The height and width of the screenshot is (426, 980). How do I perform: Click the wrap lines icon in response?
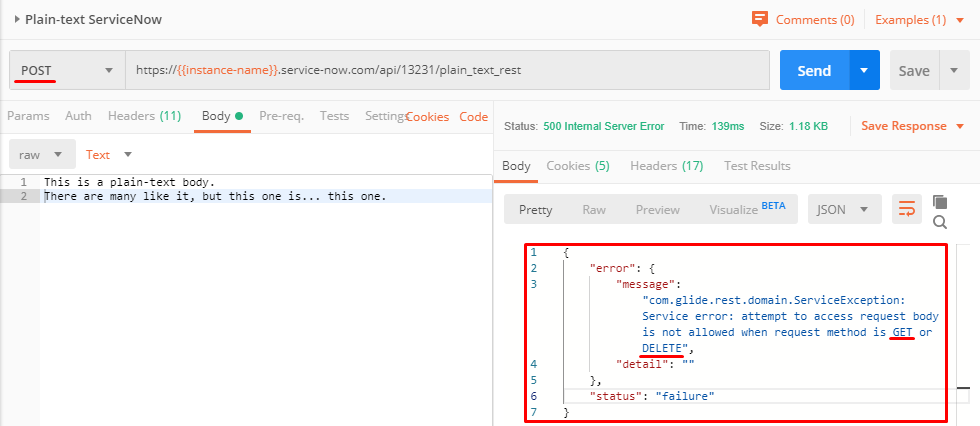coord(907,210)
